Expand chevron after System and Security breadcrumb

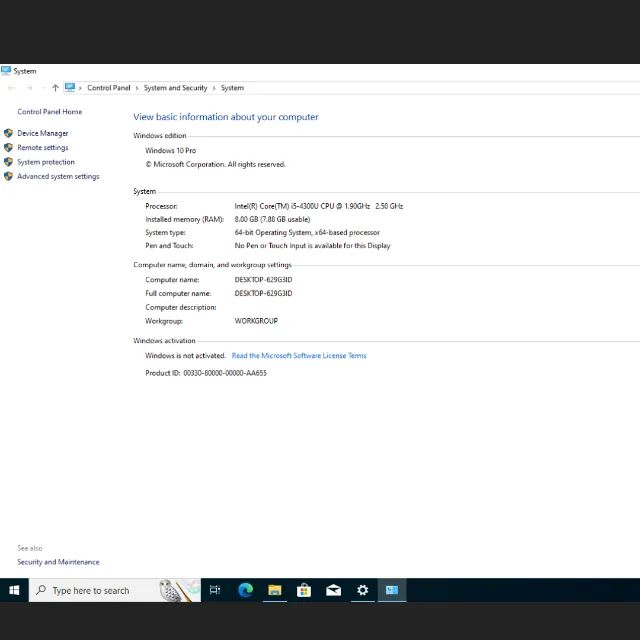coord(214,88)
